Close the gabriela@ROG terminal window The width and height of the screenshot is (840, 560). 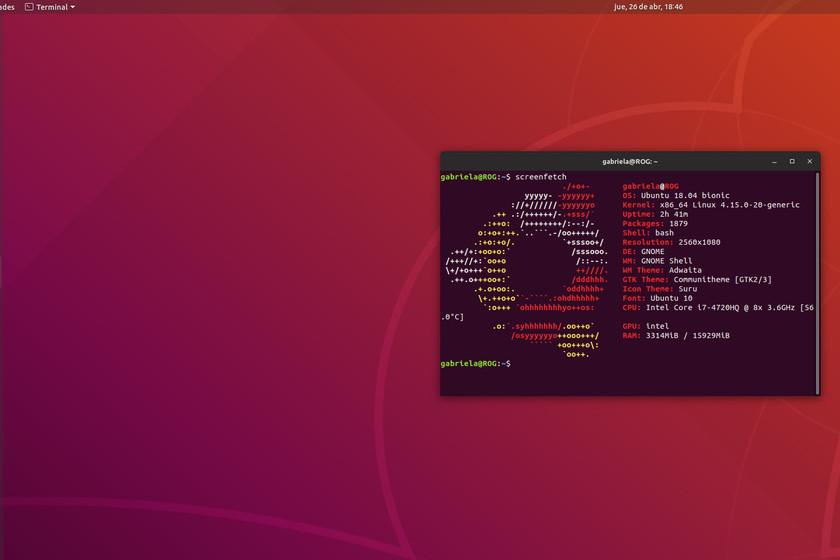pos(808,161)
